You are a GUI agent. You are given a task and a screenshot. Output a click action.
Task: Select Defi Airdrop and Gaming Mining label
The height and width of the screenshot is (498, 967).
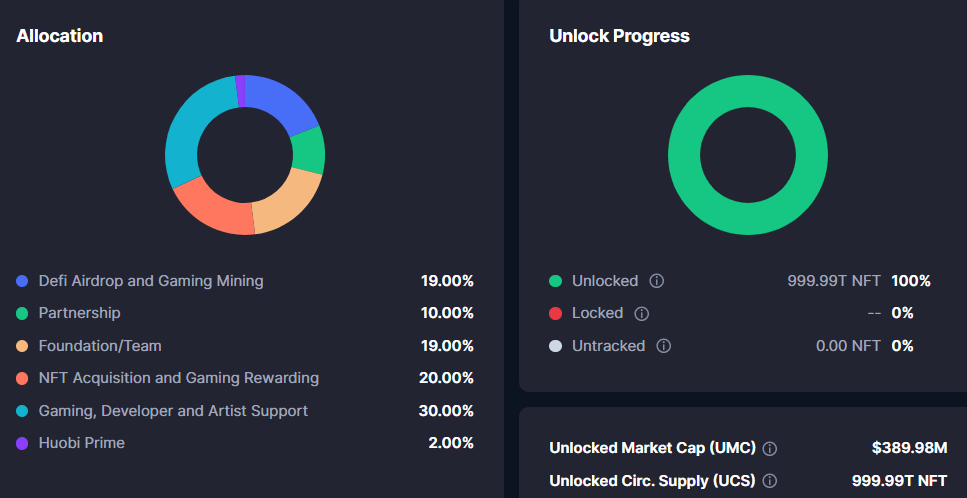(151, 281)
